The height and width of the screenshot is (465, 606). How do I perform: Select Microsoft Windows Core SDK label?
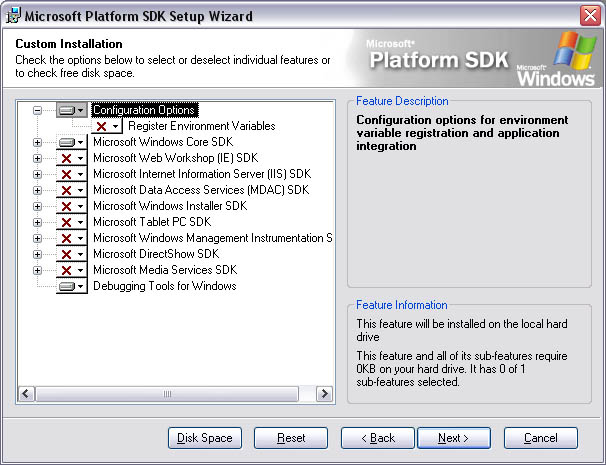(x=163, y=142)
